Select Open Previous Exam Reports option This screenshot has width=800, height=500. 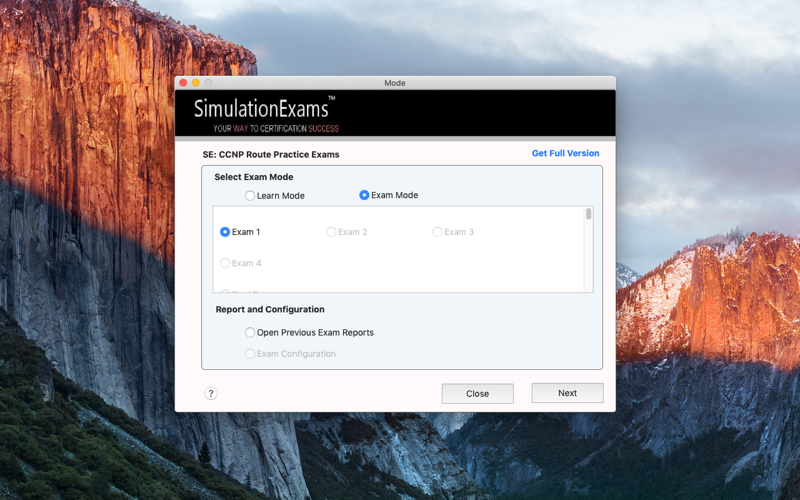250,332
